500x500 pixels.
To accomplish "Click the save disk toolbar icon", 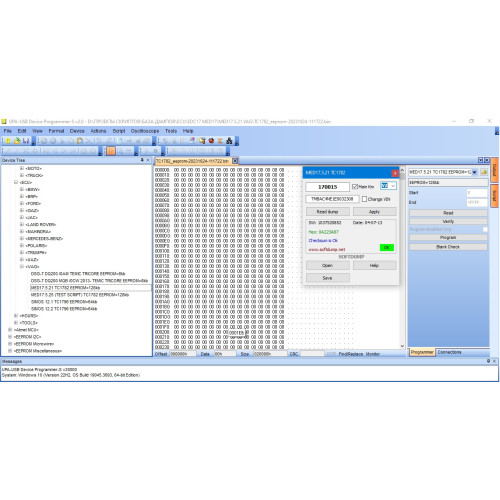I will [26, 141].
